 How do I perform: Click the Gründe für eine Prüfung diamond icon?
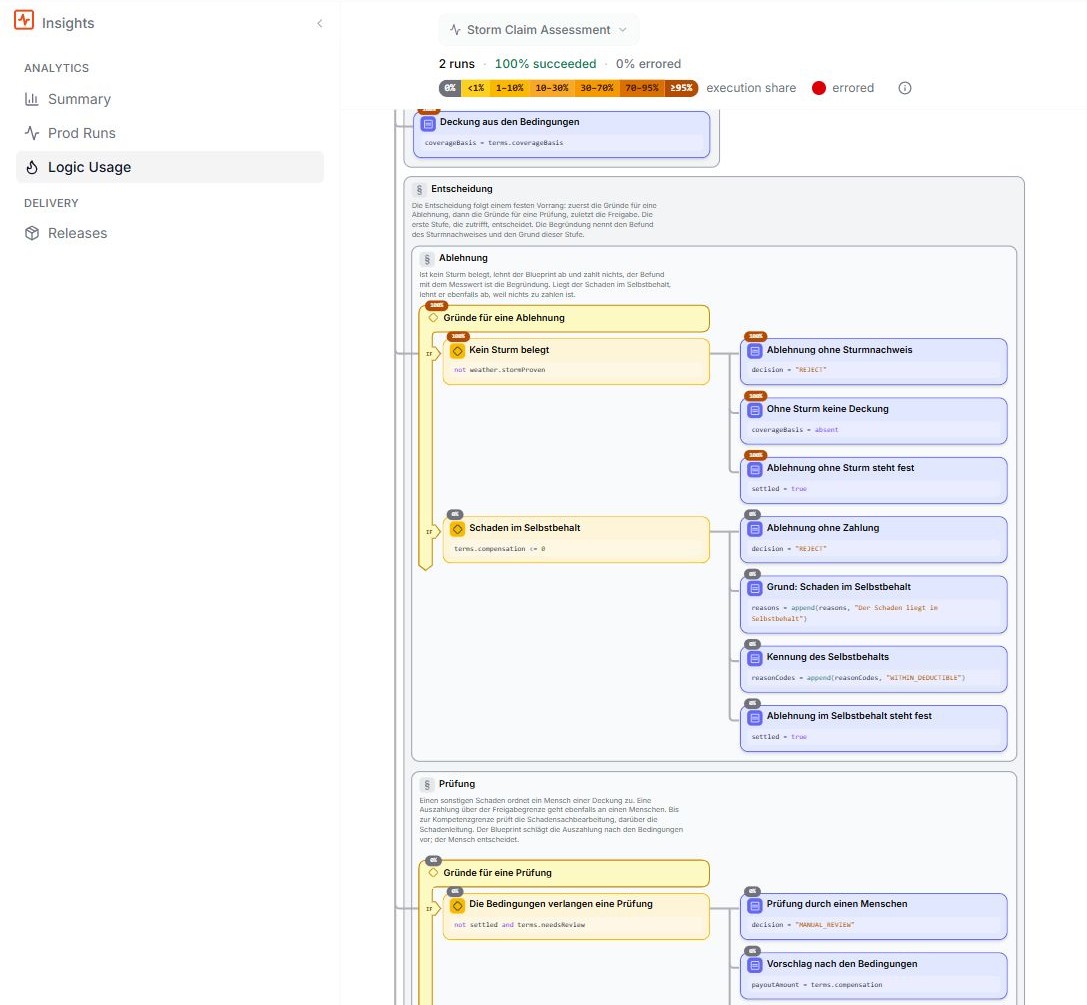click(433, 873)
